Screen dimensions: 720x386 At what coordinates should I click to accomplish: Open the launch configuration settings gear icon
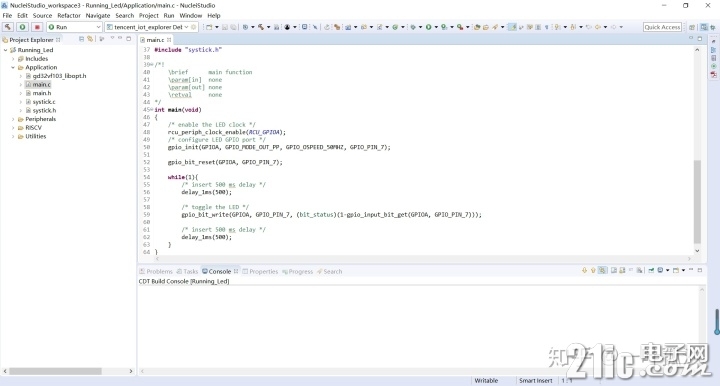[x=194, y=27]
